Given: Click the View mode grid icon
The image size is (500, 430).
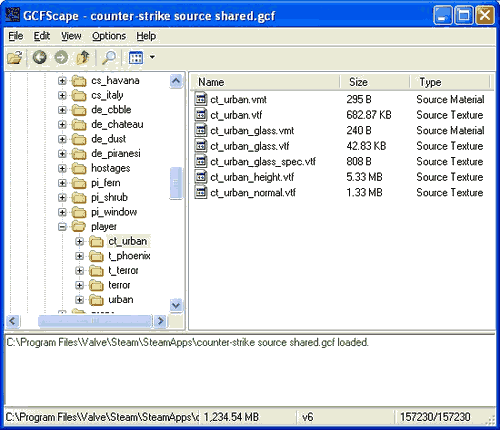Looking at the screenshot, I should tap(136, 57).
